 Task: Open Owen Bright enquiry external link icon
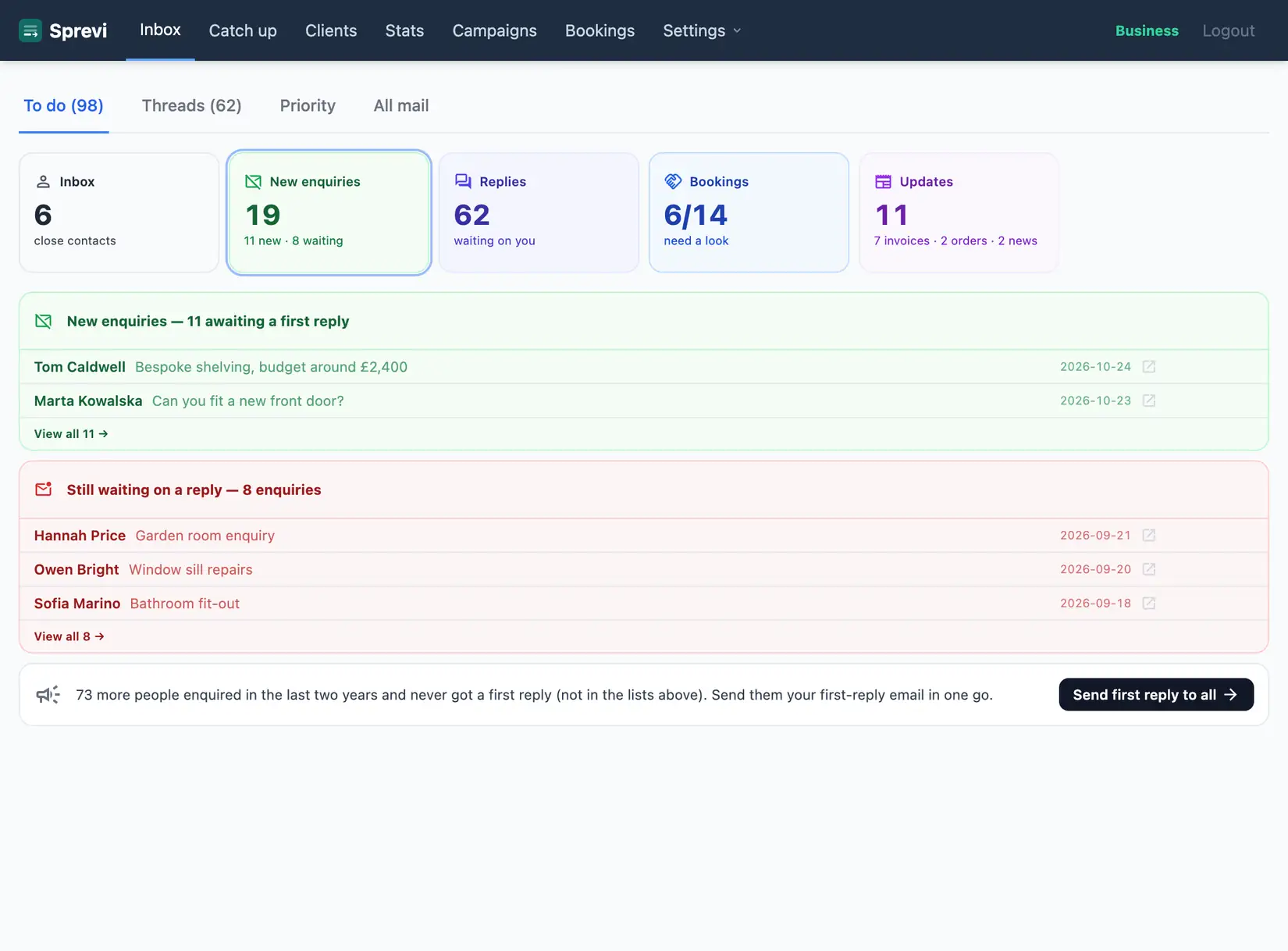(x=1149, y=569)
